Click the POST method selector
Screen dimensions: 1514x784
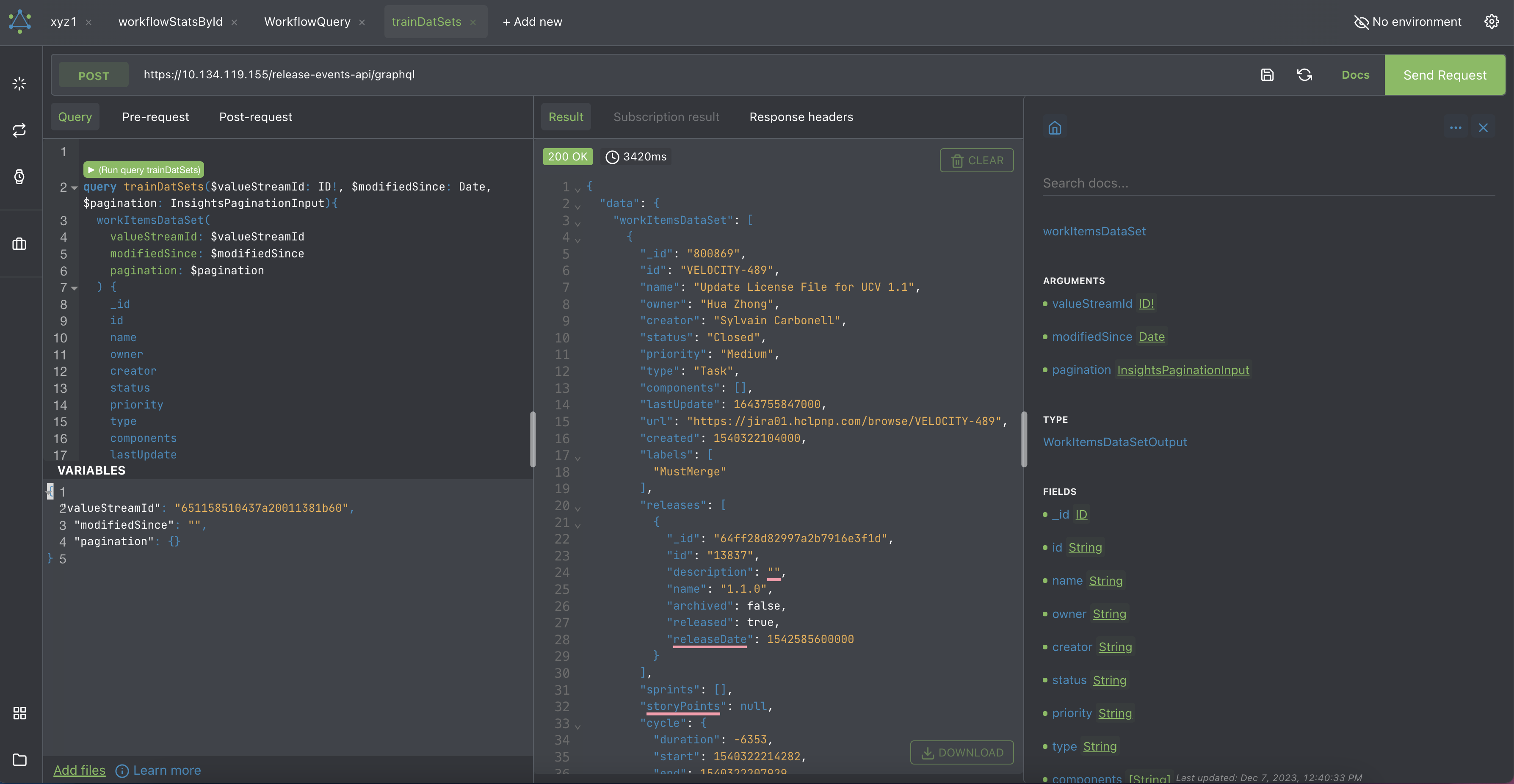pyautogui.click(x=94, y=75)
